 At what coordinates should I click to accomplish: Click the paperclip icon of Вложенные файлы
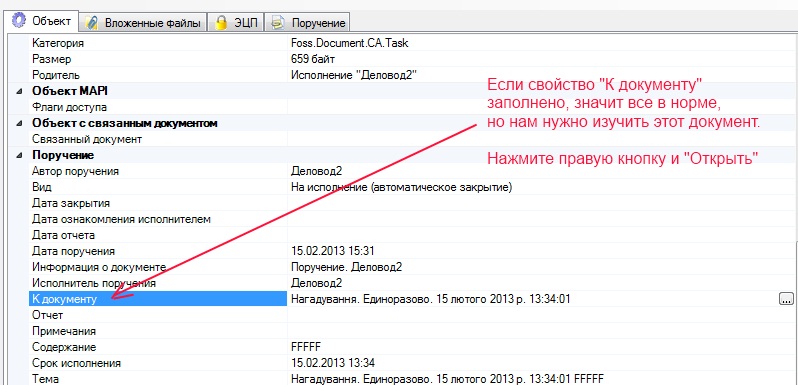pos(92,22)
